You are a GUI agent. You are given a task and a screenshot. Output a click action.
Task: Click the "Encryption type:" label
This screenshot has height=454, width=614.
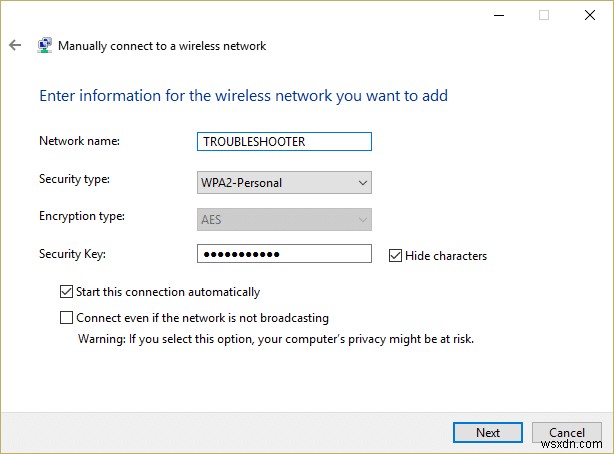tap(81, 216)
